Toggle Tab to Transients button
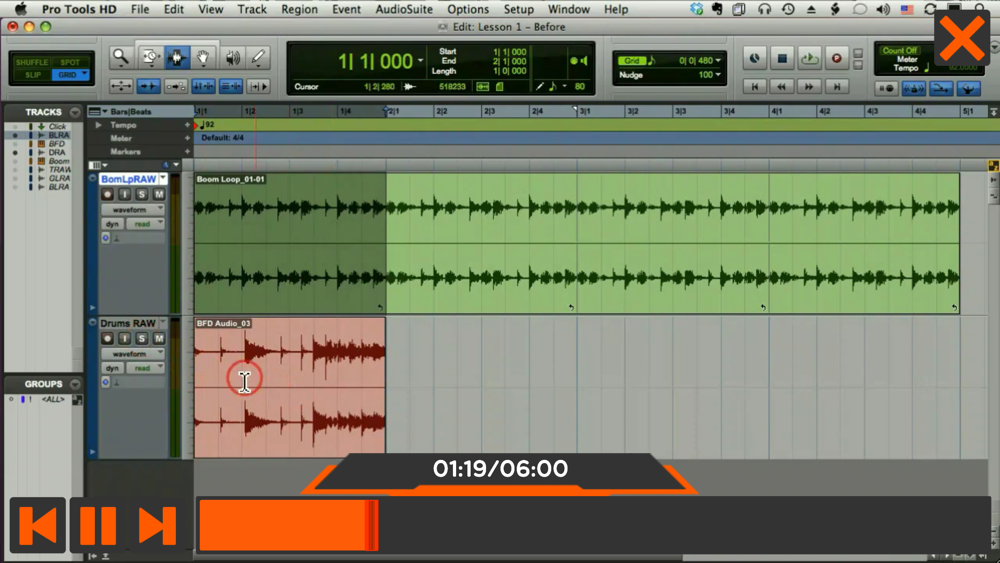 (x=149, y=86)
